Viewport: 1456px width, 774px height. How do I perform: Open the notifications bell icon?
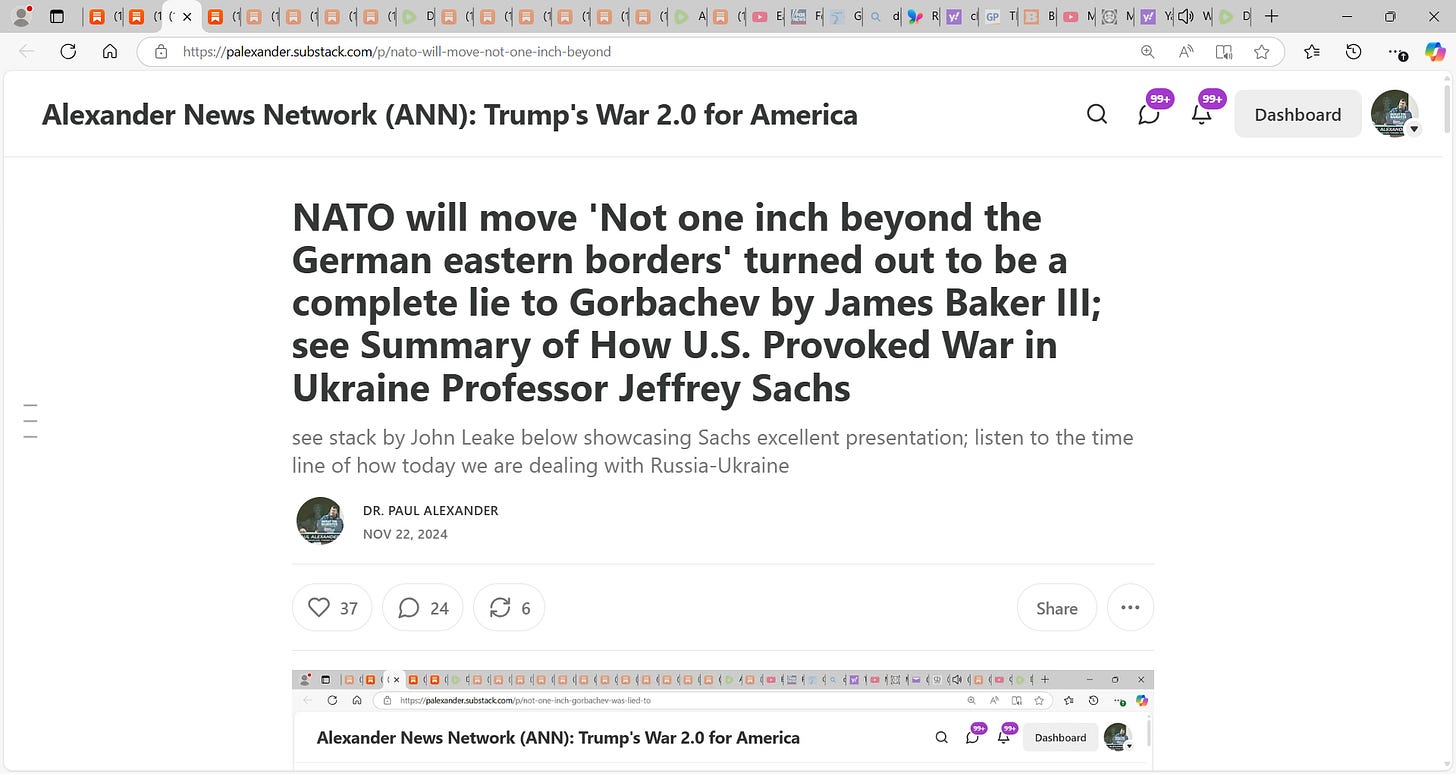pyautogui.click(x=1201, y=114)
